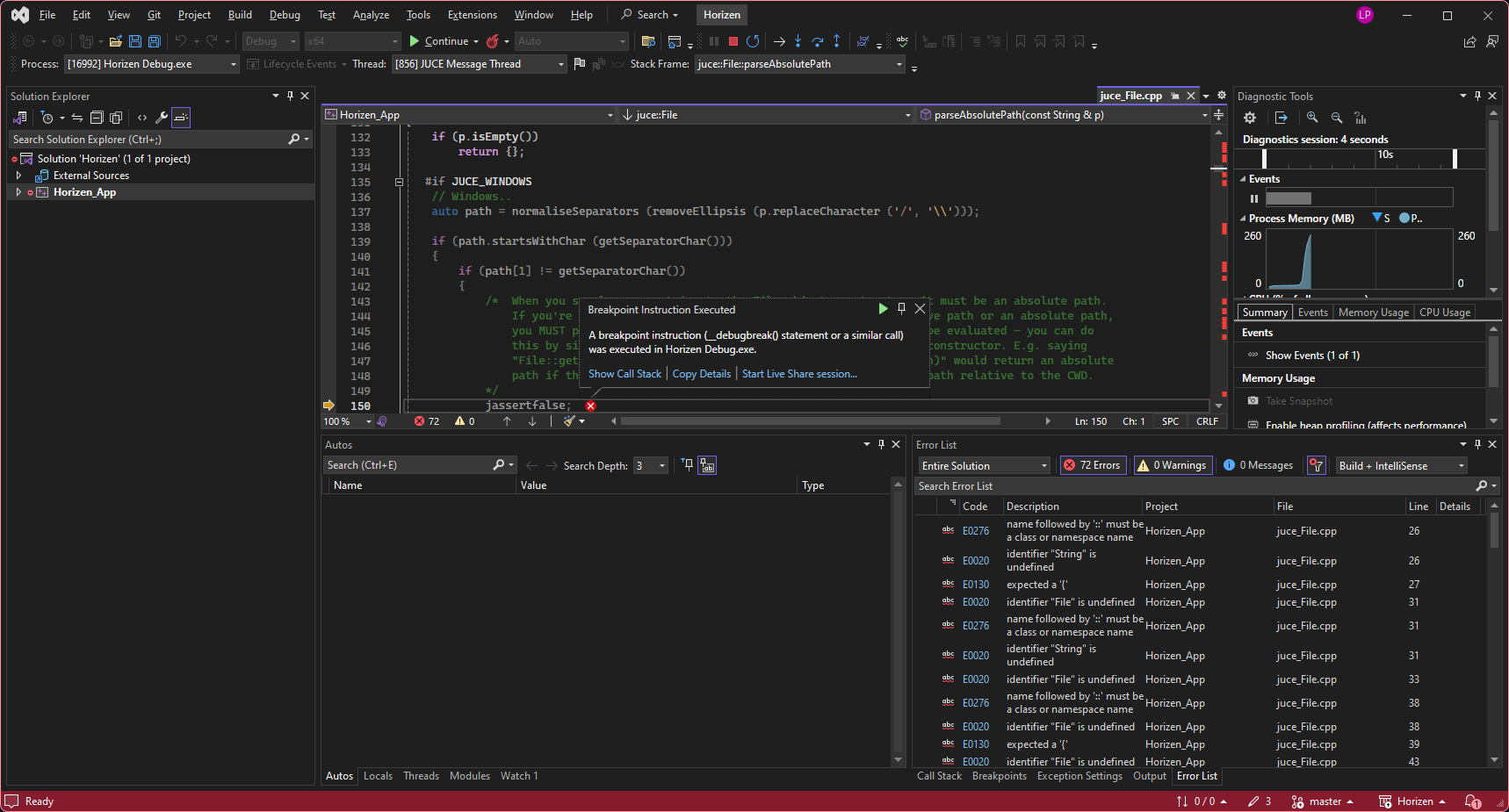The image size is (1509, 812).
Task: Click the Step Out icon
Action: (836, 41)
